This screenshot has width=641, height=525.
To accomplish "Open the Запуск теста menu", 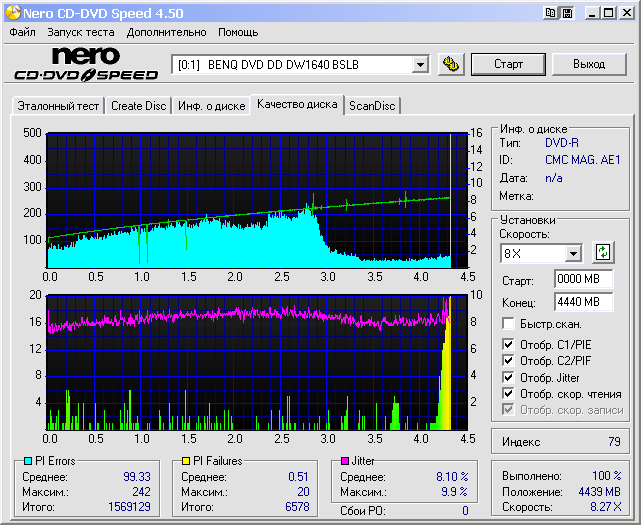I will (x=81, y=32).
